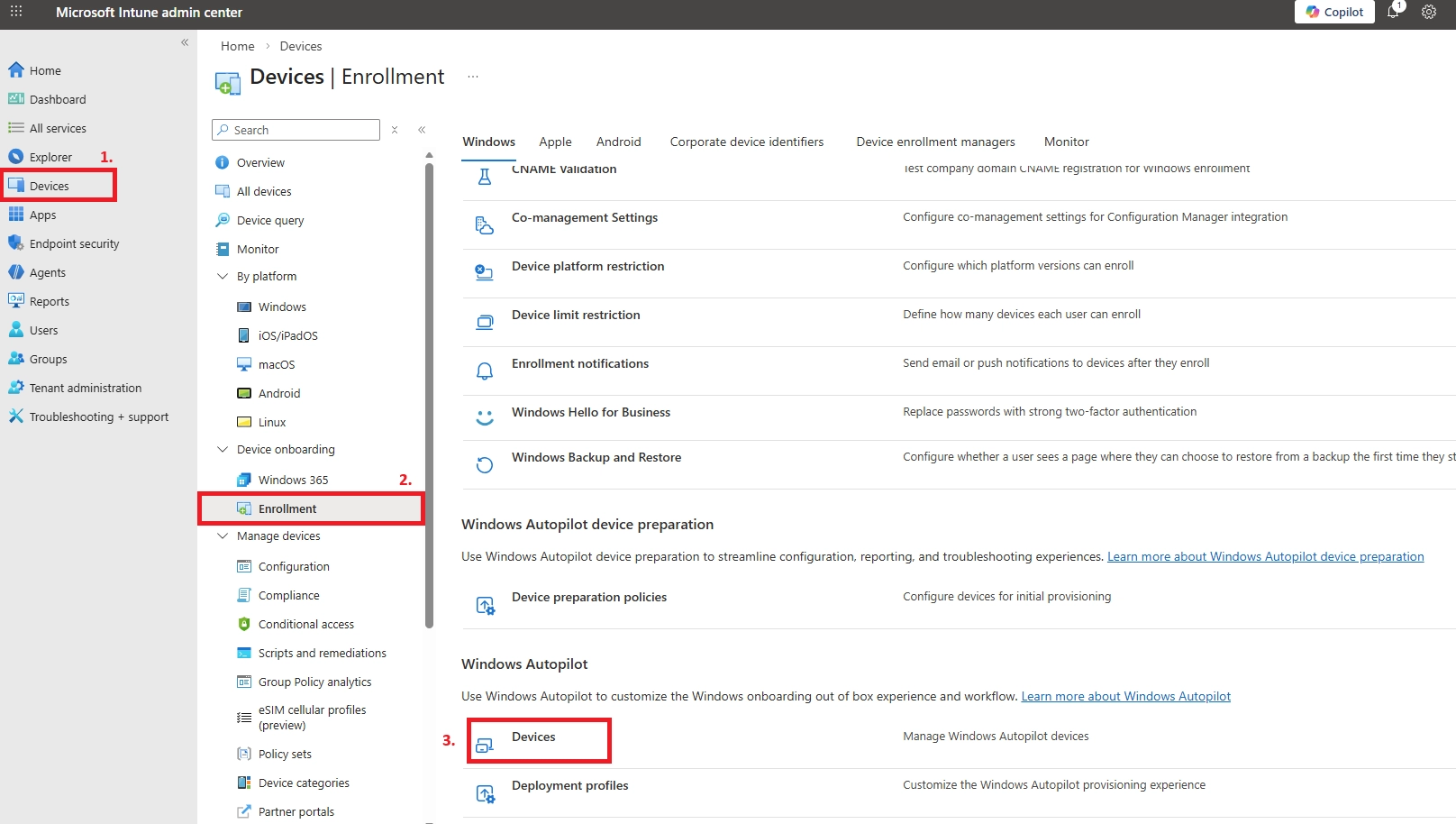The image size is (1456, 824).
Task: Click the Windows Hello for Business icon
Action: coord(485,417)
